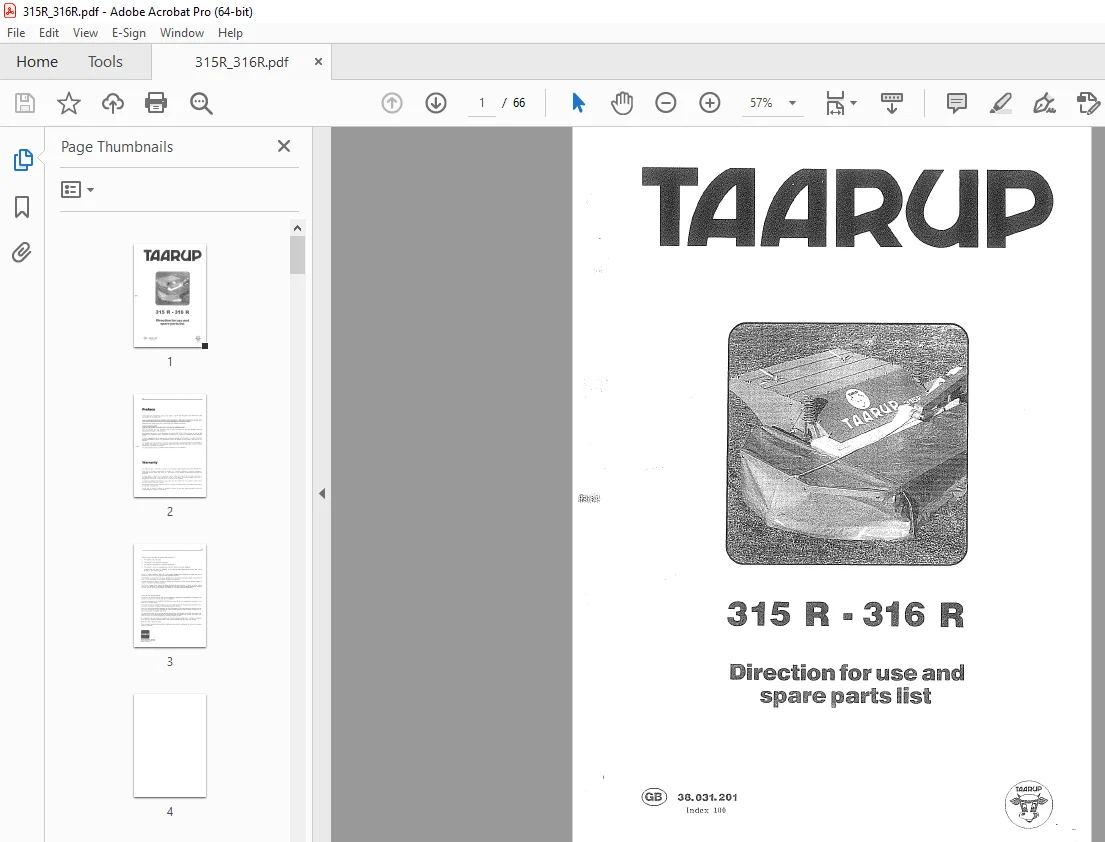Activate the Hand pan tool
This screenshot has width=1105, height=842.
point(622,103)
